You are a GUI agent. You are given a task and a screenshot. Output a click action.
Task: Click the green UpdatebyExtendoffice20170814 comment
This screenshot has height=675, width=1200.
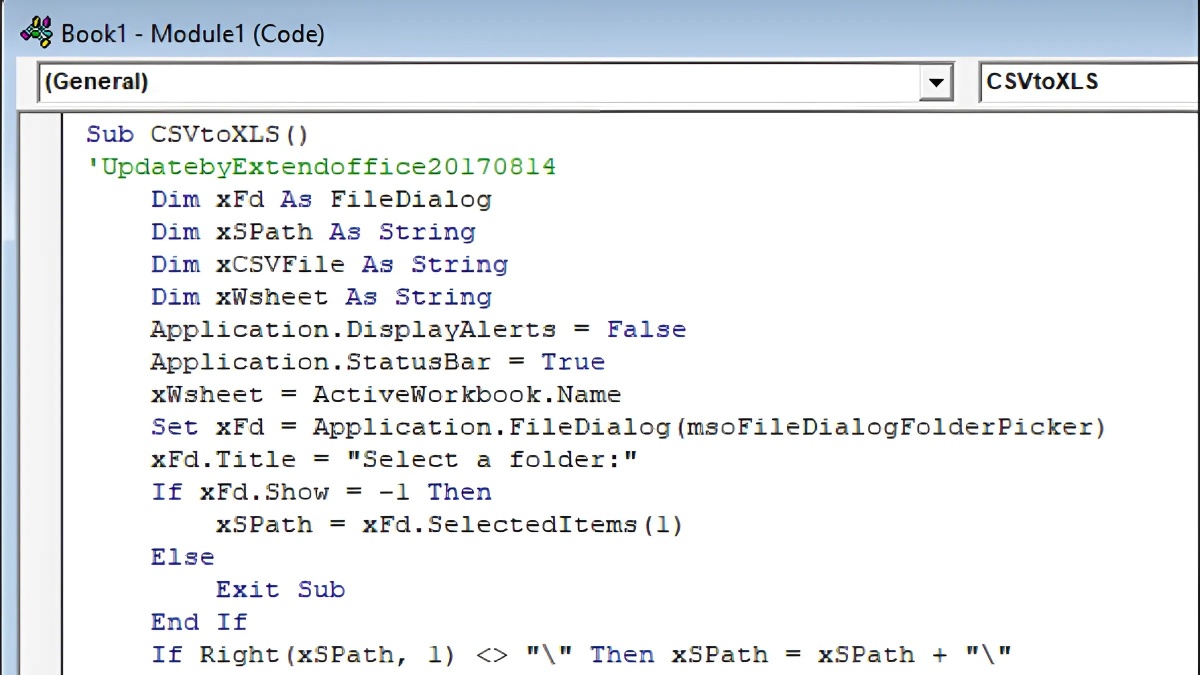tap(322, 167)
